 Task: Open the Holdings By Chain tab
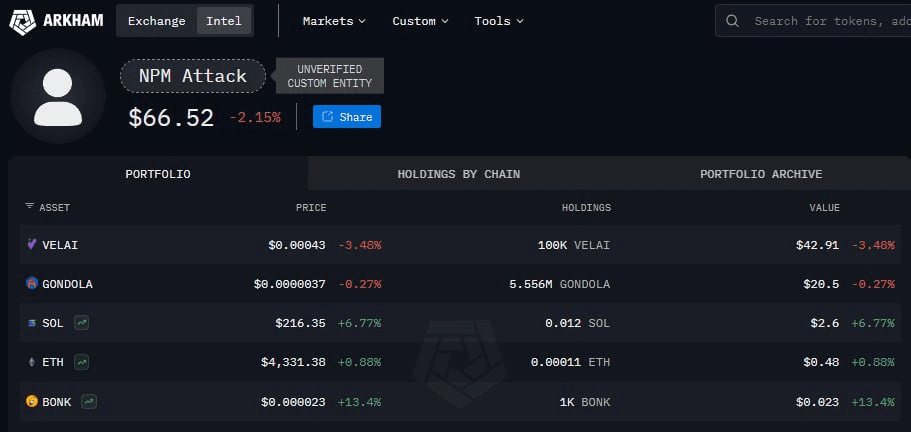pyautogui.click(x=458, y=174)
